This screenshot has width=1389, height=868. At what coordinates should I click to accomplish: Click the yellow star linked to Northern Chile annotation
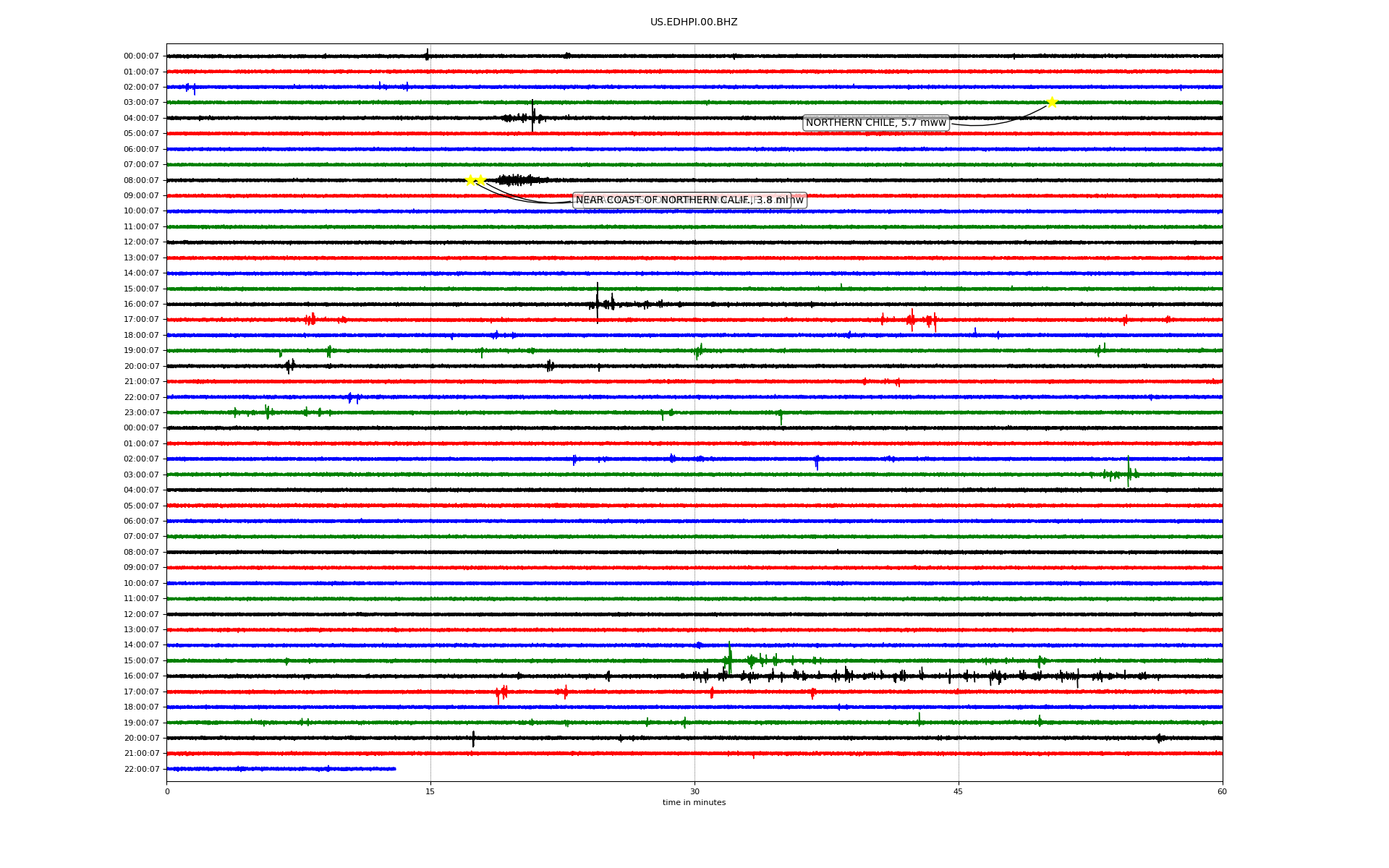(x=1052, y=102)
